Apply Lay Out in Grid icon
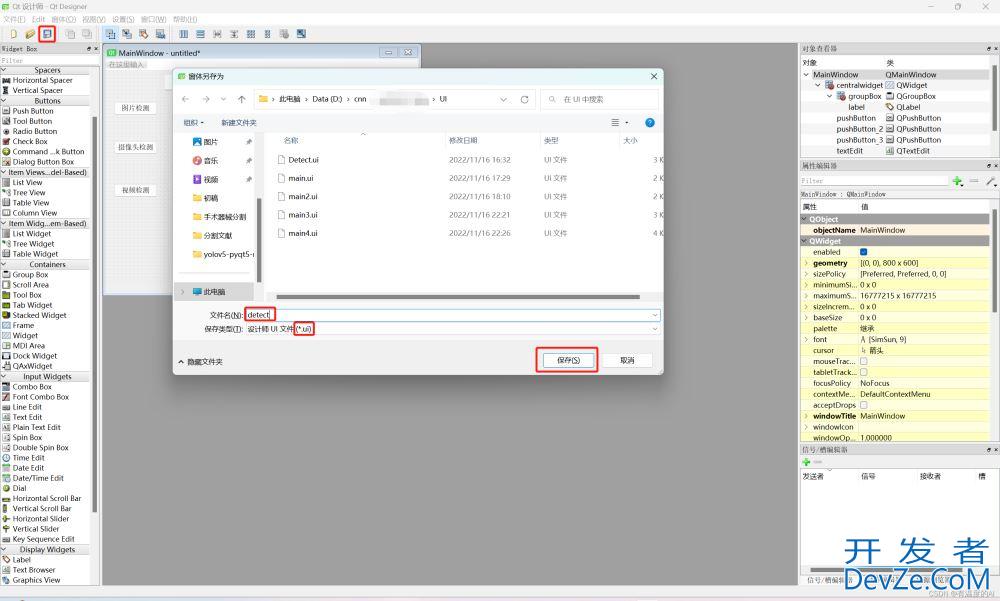The image size is (1000, 601). [x=251, y=34]
